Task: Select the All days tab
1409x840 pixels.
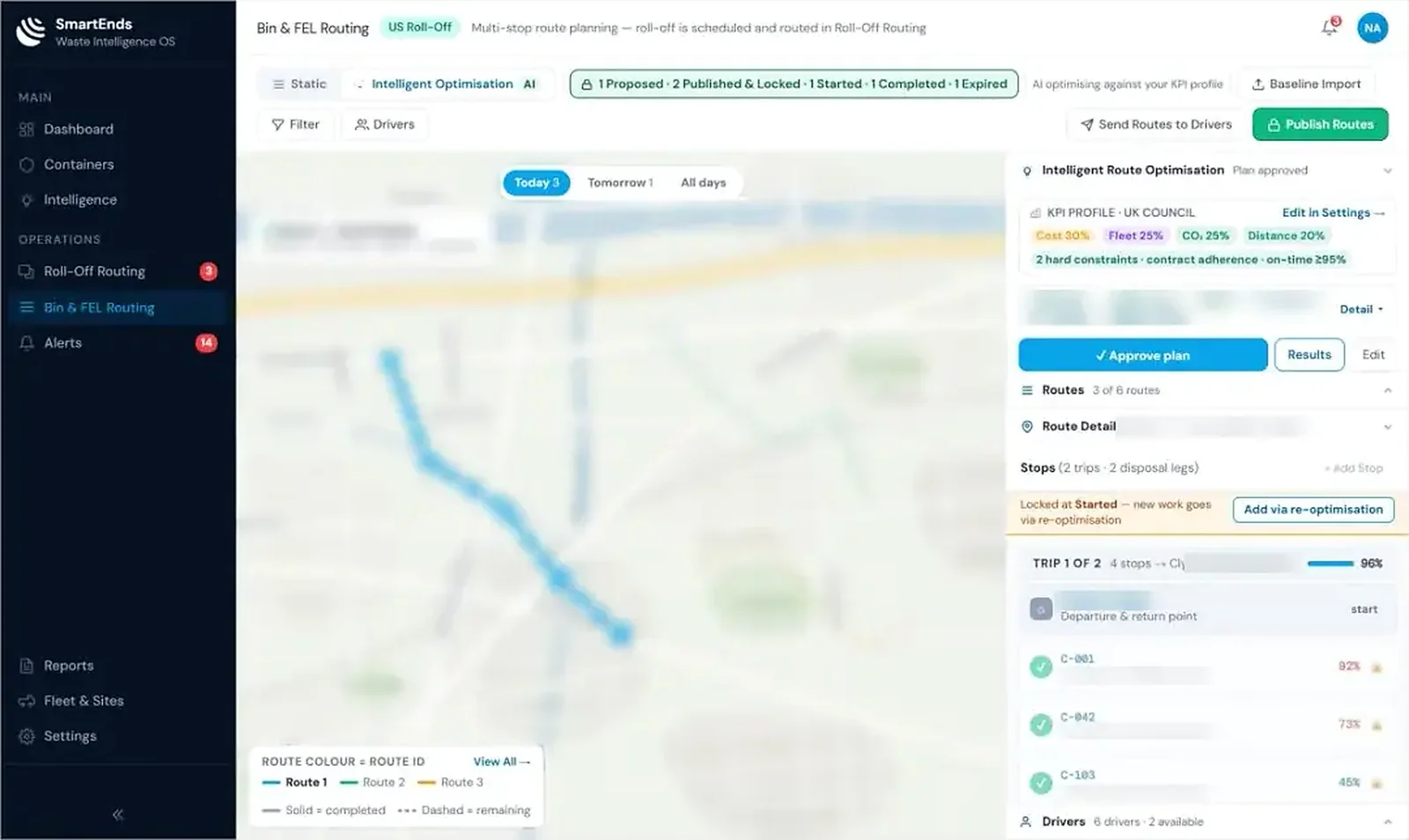Action: point(703,182)
